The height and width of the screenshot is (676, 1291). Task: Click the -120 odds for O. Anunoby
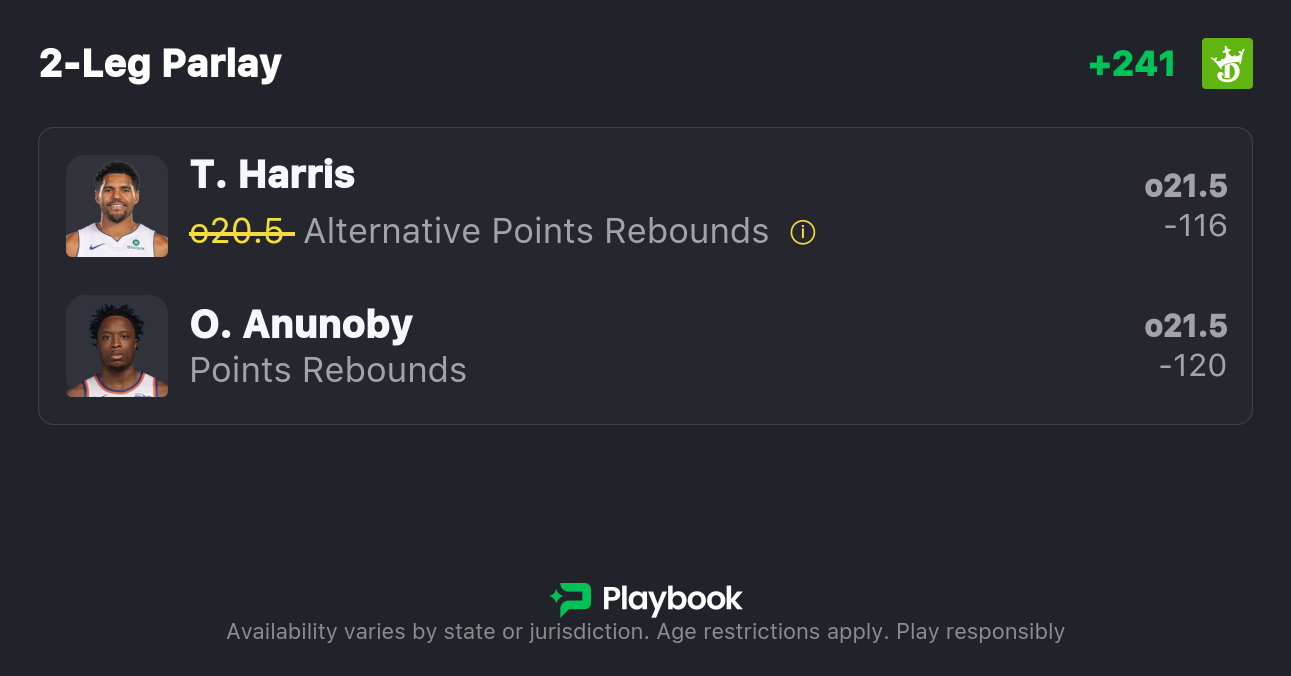pos(1193,366)
